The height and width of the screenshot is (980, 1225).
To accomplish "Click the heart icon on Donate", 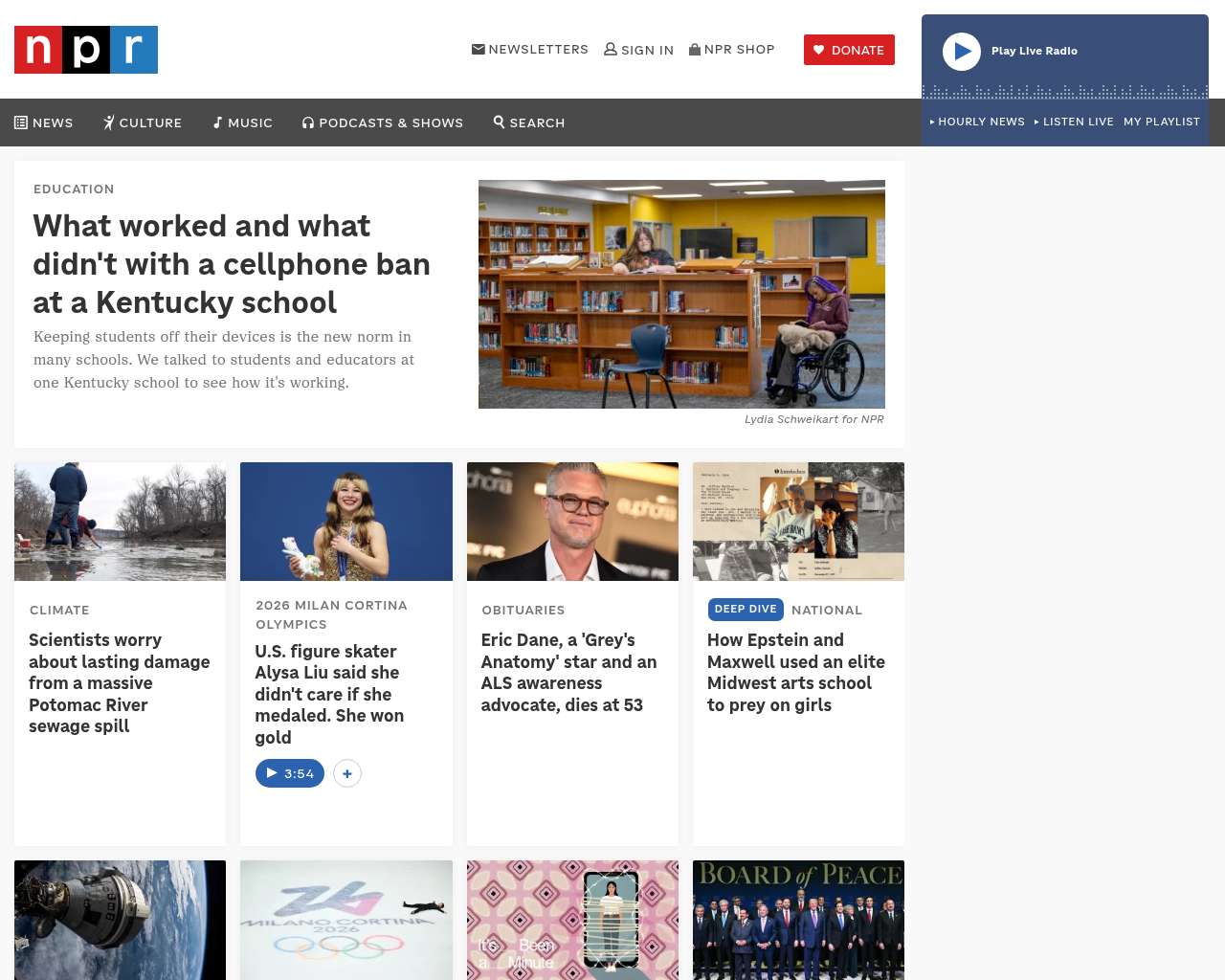I will [819, 50].
